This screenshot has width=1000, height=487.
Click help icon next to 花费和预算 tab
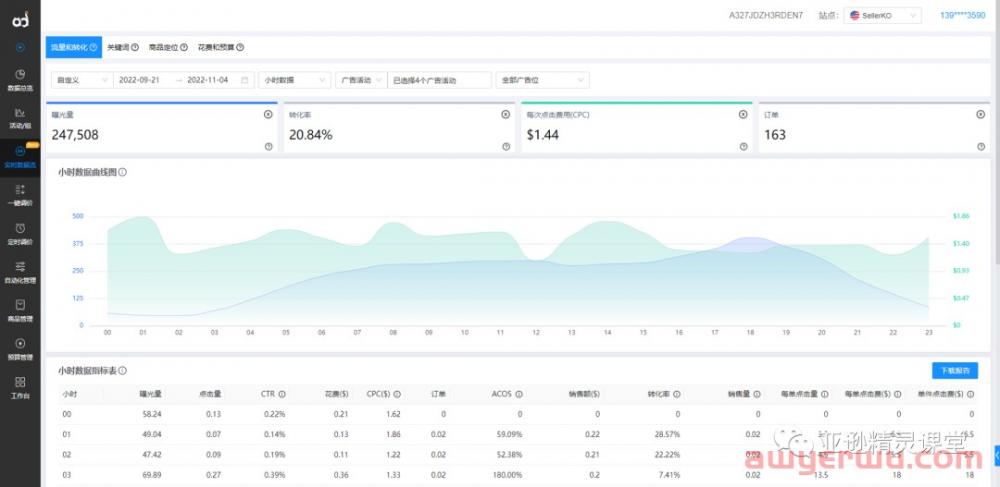coord(240,47)
